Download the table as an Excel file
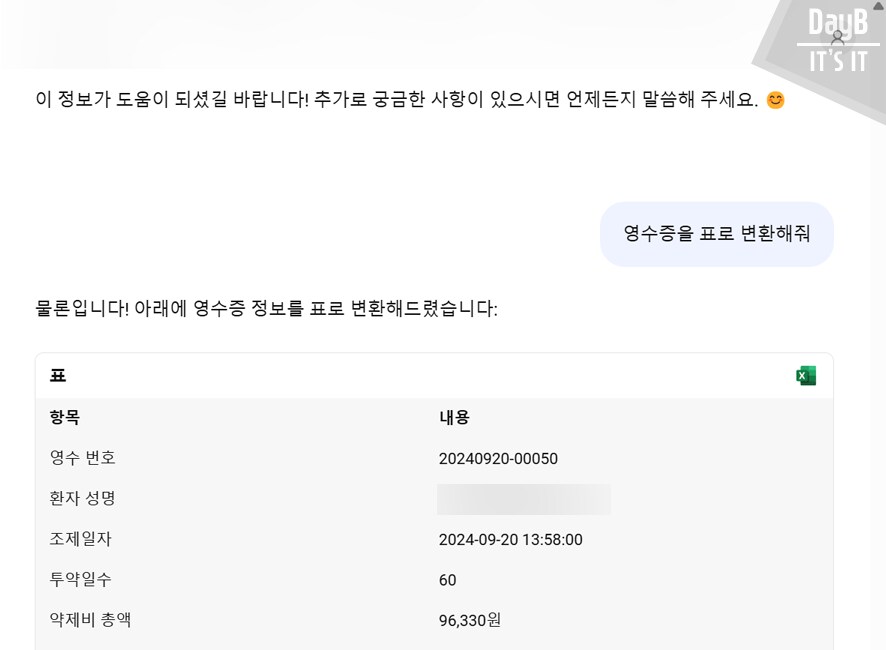The width and height of the screenshot is (886, 650). [x=806, y=374]
